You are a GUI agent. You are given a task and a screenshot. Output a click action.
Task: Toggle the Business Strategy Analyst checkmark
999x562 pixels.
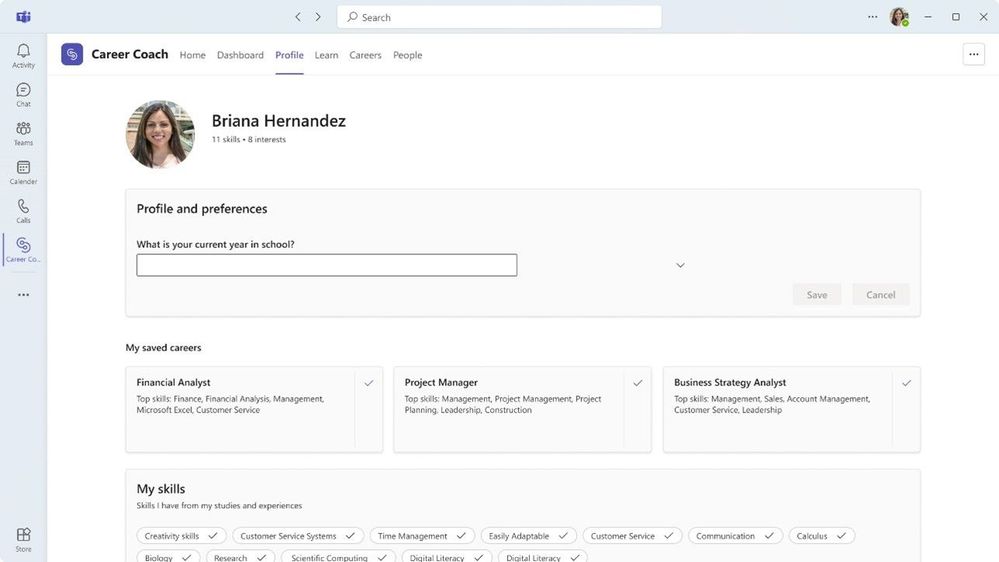(x=907, y=383)
